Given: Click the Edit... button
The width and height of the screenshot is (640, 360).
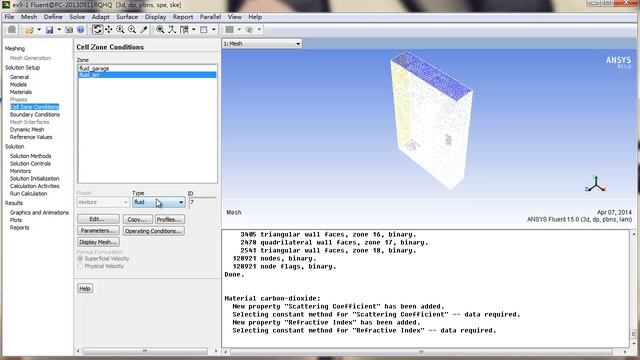Looking at the screenshot, I should [x=98, y=219].
